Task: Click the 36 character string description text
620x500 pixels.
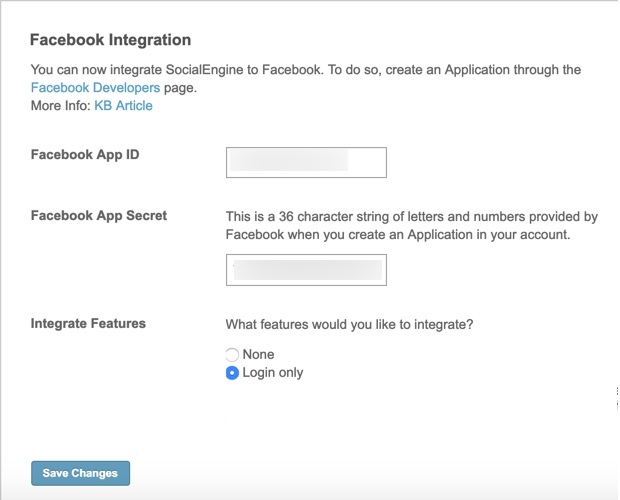Action: [x=412, y=226]
